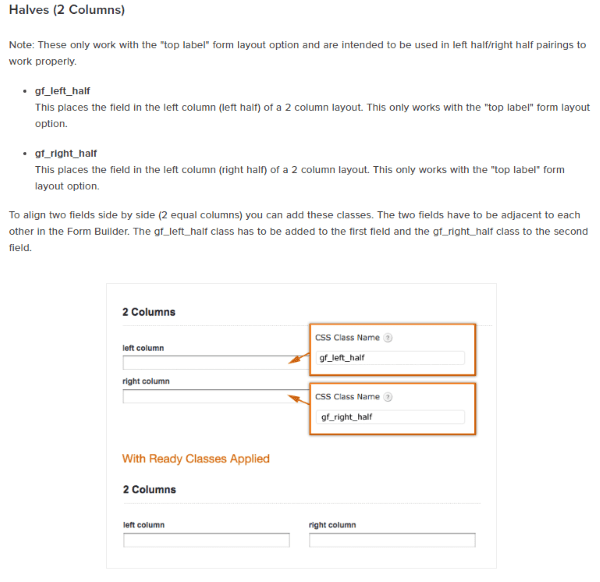Viewport: 600px width, 582px height.
Task: Focus the CSS Class Name field containing gf_right_half
Action: coord(389,417)
